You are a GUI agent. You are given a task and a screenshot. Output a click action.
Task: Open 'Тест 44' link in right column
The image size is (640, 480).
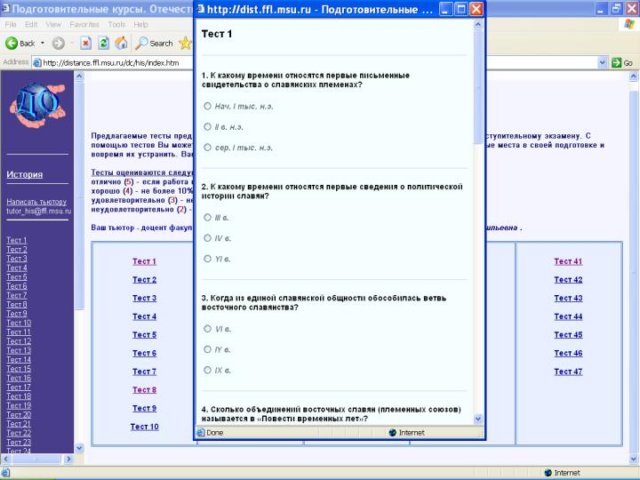coord(568,316)
